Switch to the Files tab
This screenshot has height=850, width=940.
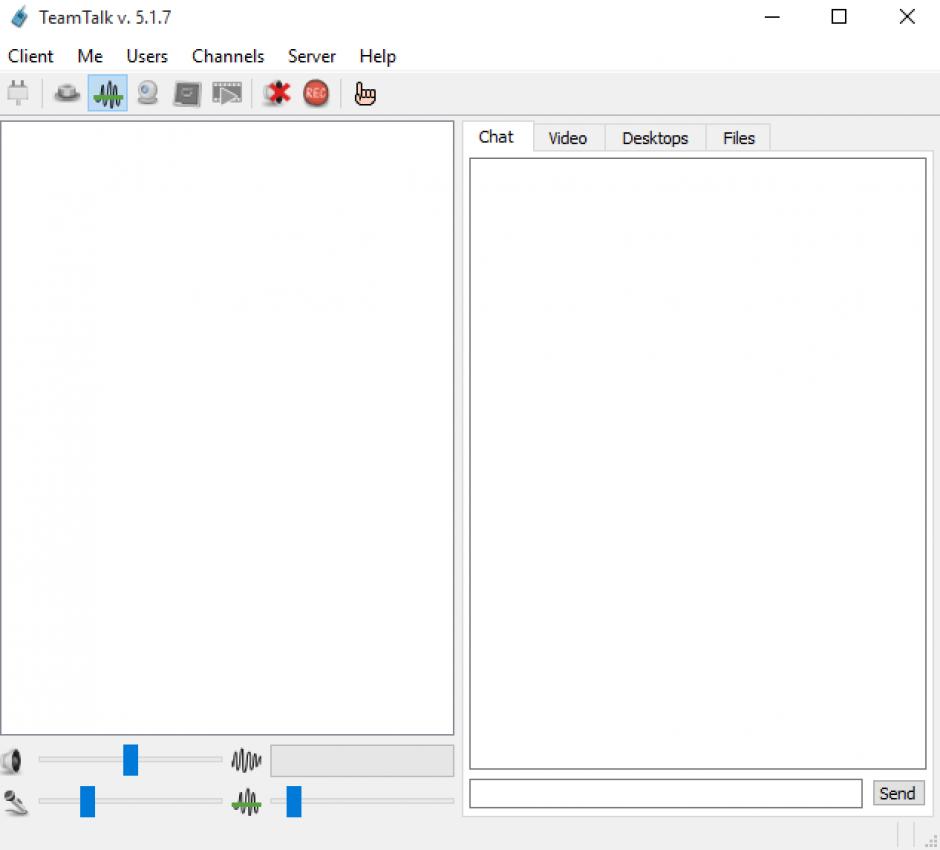tap(739, 138)
